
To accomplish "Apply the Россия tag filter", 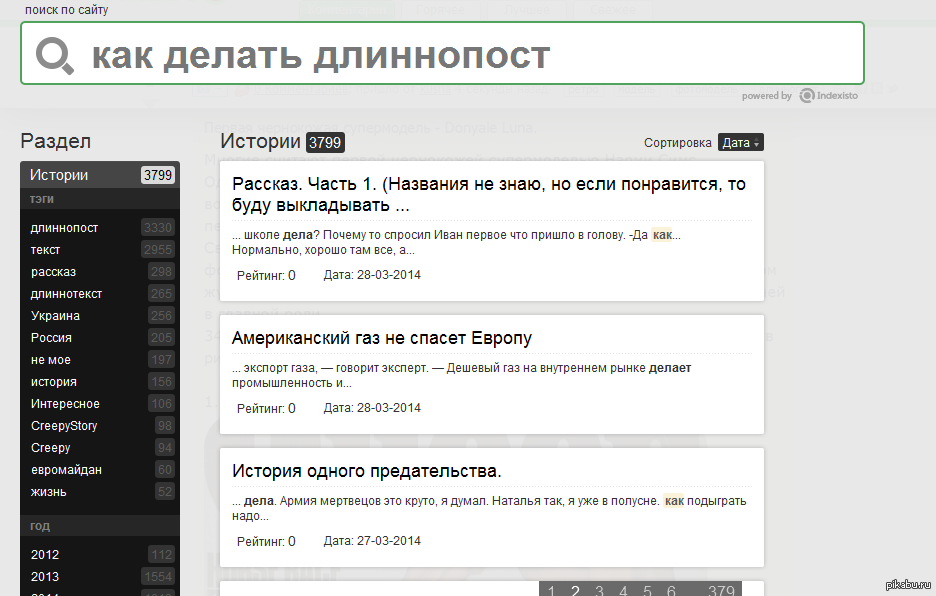I will 51,338.
